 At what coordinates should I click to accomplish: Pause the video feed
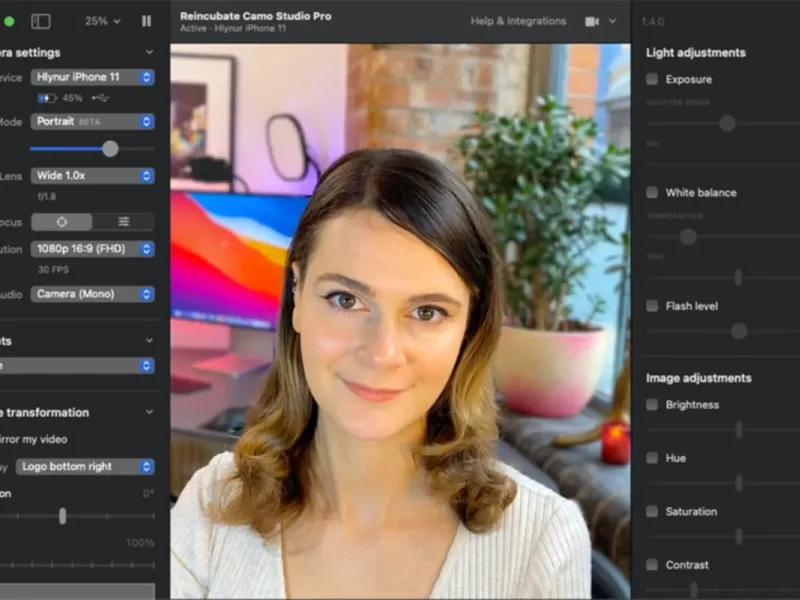[x=146, y=21]
